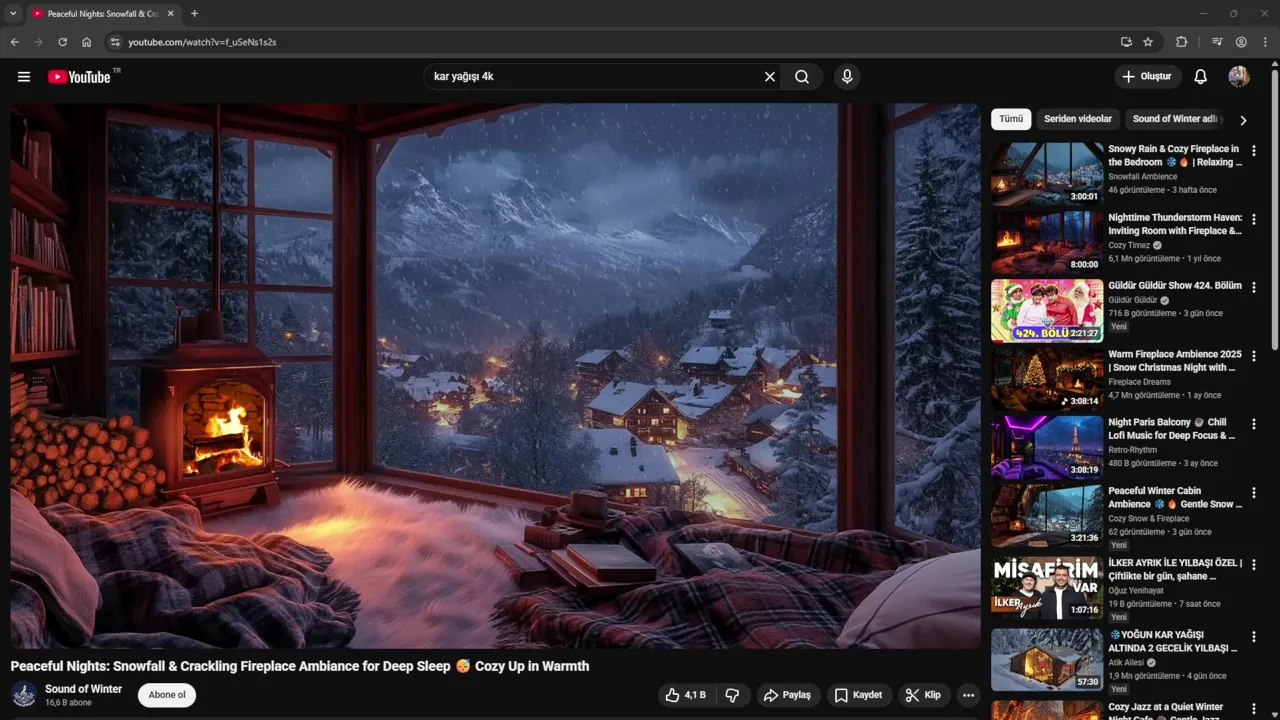The height and width of the screenshot is (720, 1280).
Task: Open options for Snowy Rain & Cozy Fireplace
Action: click(1254, 150)
